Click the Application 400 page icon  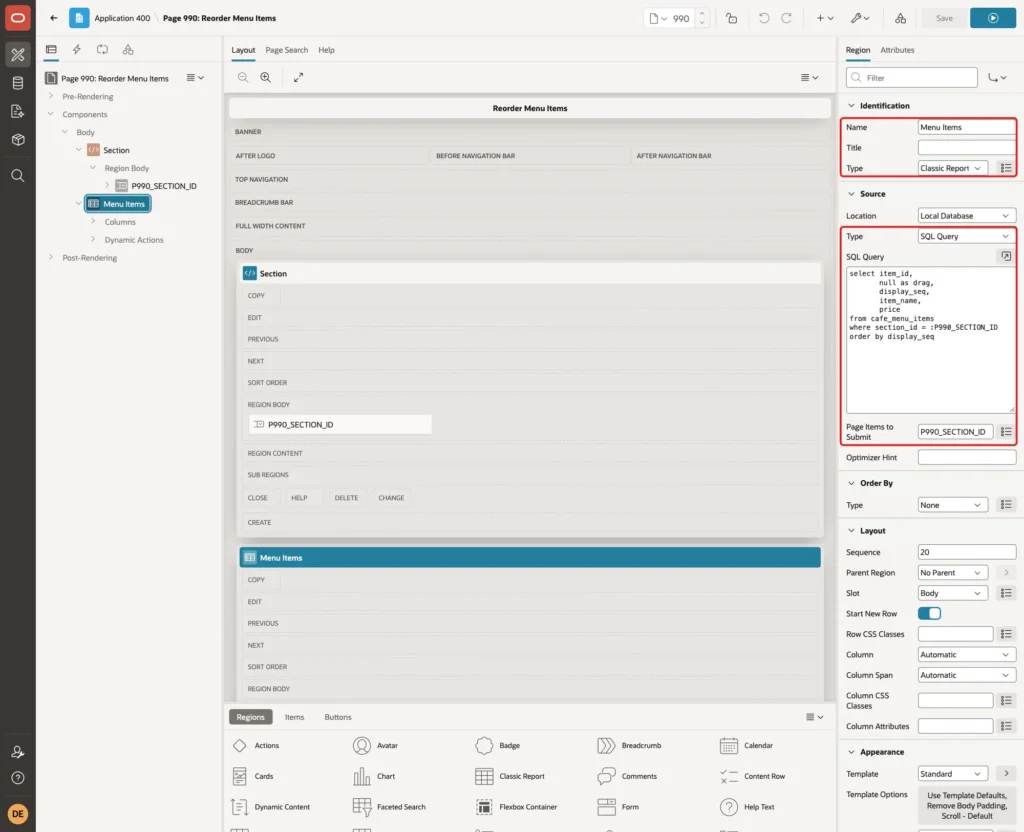[79, 18]
